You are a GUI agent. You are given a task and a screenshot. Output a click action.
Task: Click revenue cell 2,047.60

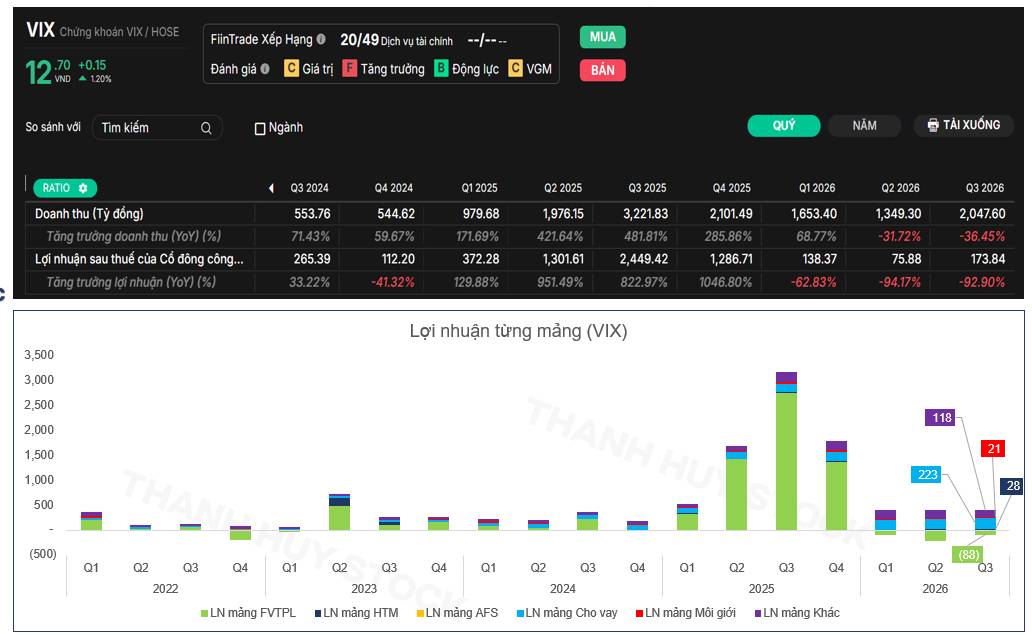coord(982,214)
